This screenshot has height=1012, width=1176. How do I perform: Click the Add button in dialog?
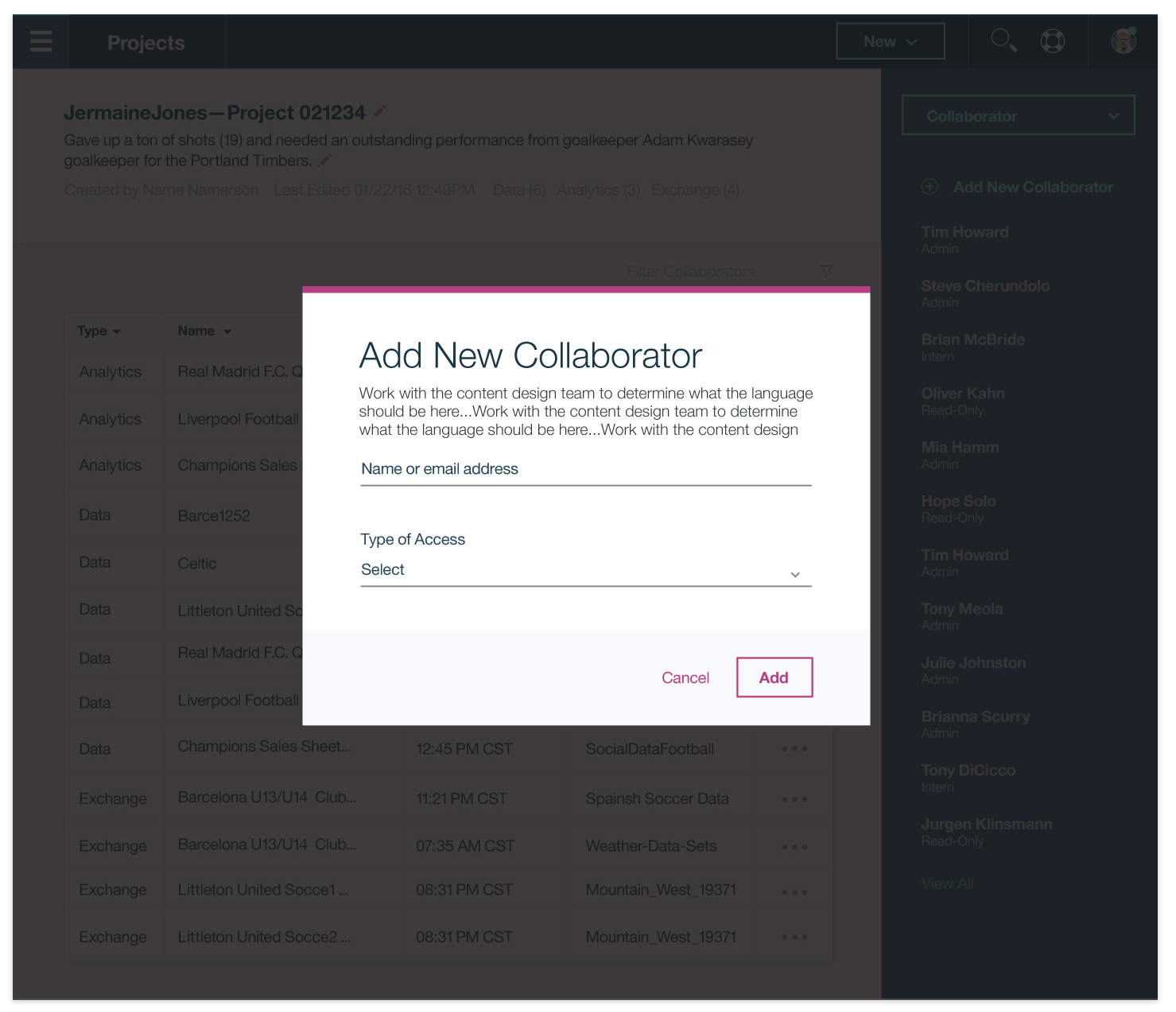tap(774, 677)
